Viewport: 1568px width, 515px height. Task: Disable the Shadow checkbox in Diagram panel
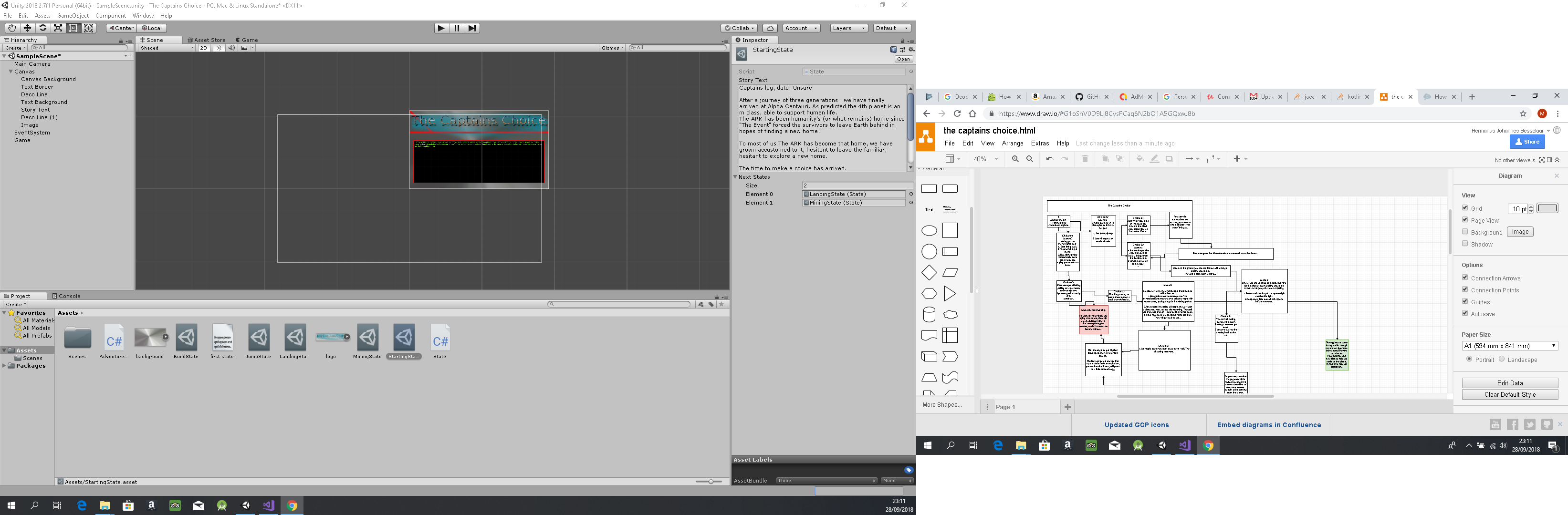[1466, 243]
